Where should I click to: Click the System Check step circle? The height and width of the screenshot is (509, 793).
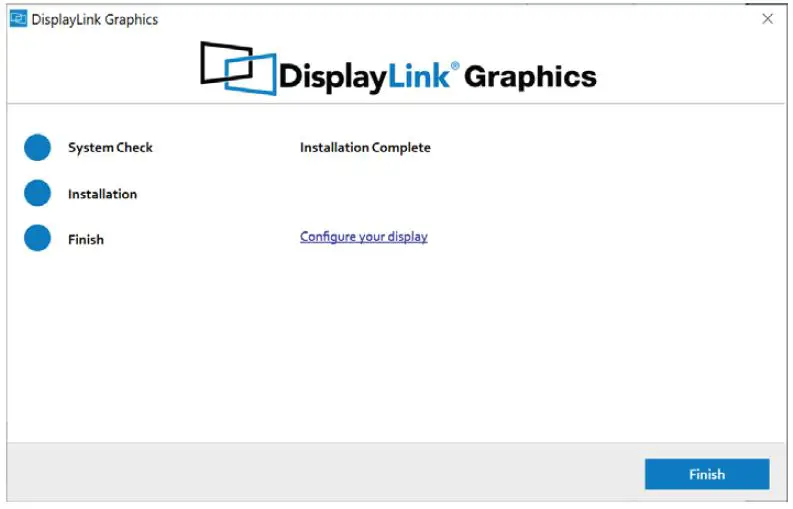37,148
